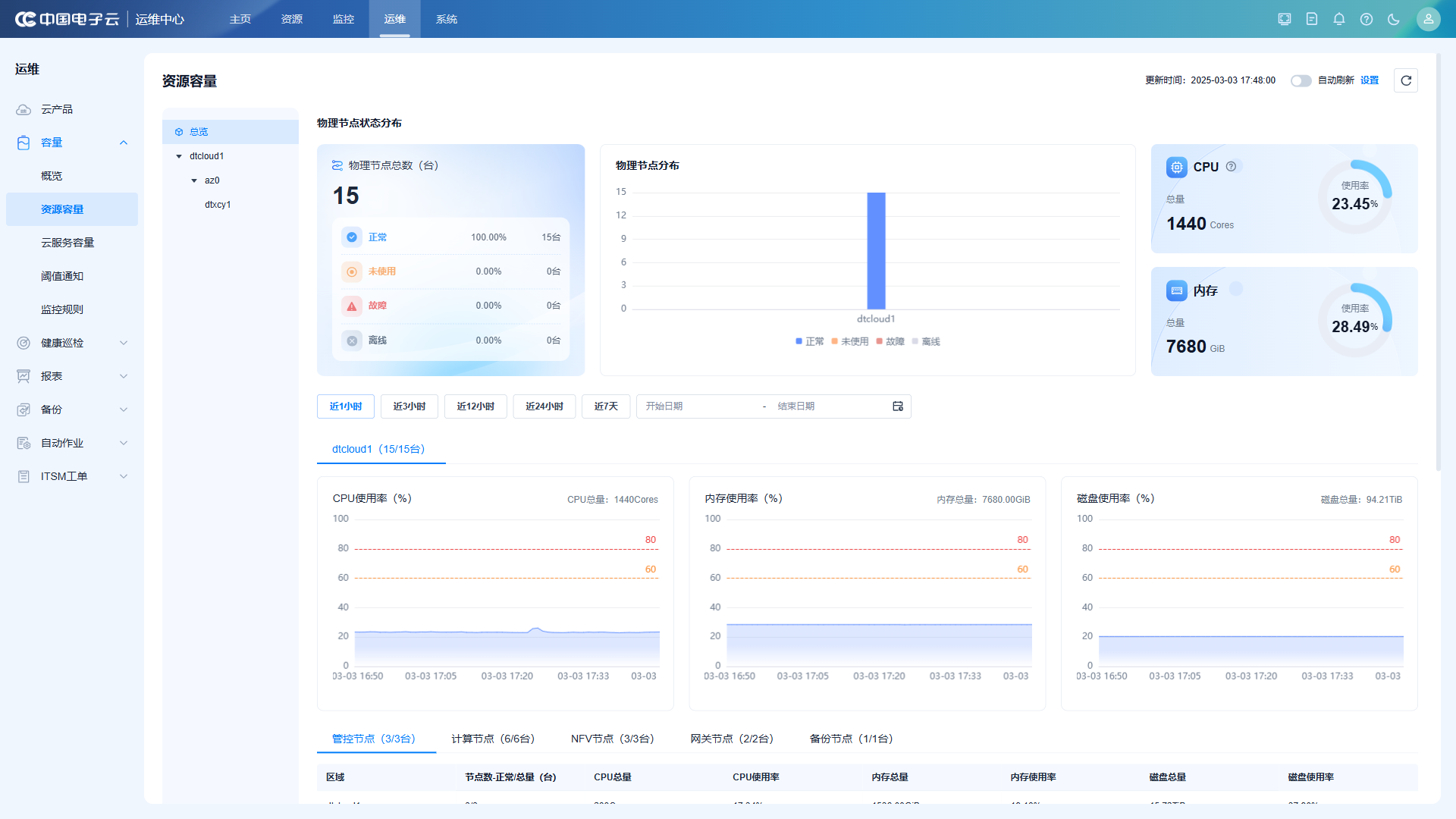Viewport: 1456px width, 819px height.
Task: Open the user avatar menu
Action: [1429, 19]
